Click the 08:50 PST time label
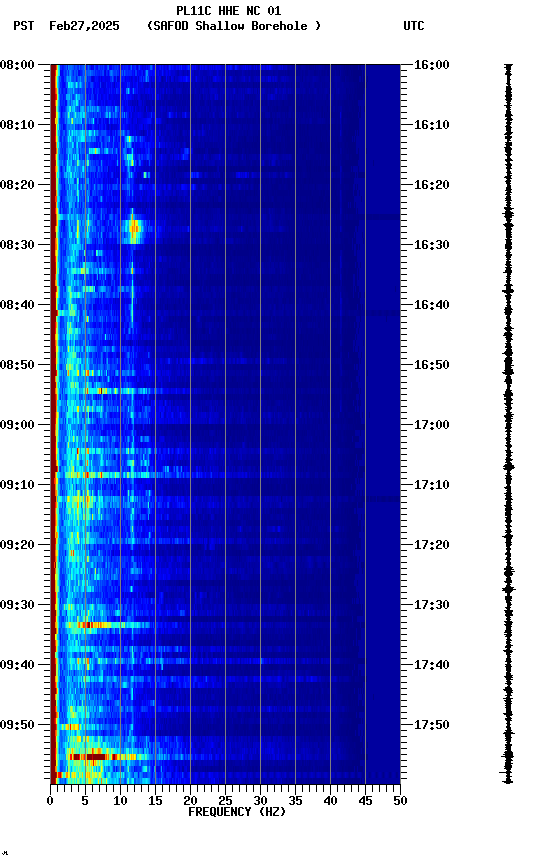This screenshot has width=552, height=864. (17, 365)
